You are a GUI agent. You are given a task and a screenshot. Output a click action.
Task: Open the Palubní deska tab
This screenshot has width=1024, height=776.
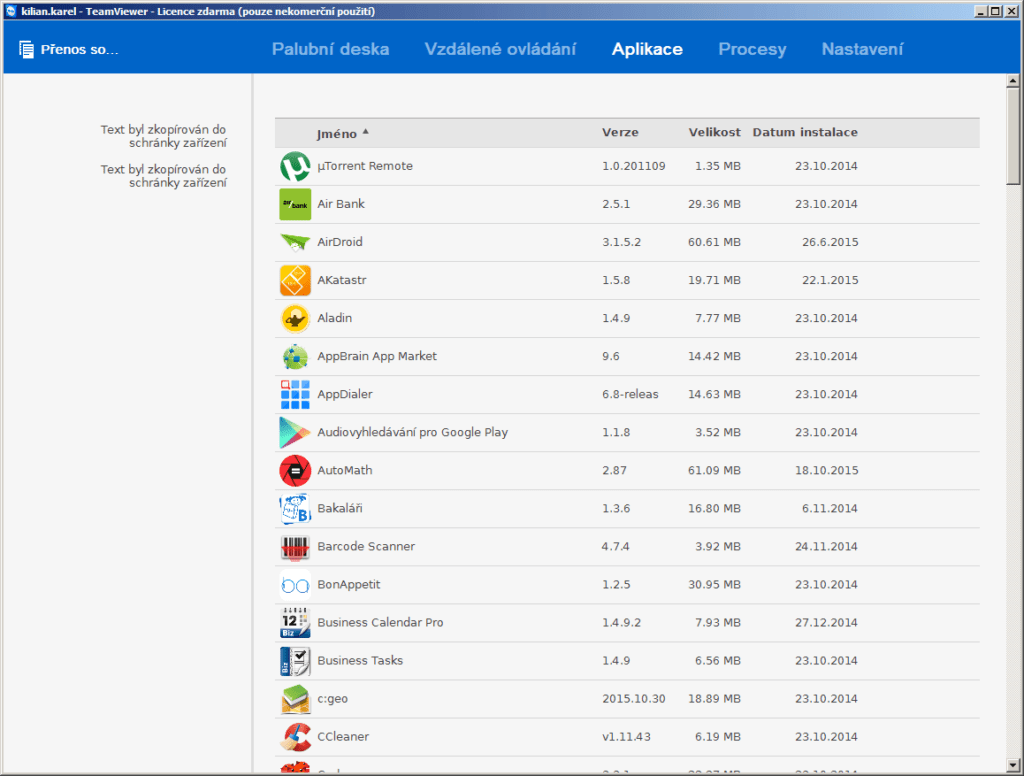pos(330,49)
